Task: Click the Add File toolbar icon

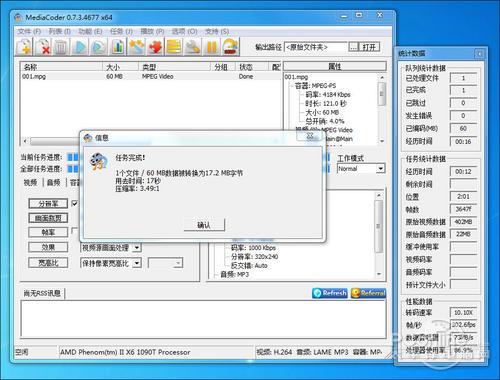Action: tap(24, 47)
